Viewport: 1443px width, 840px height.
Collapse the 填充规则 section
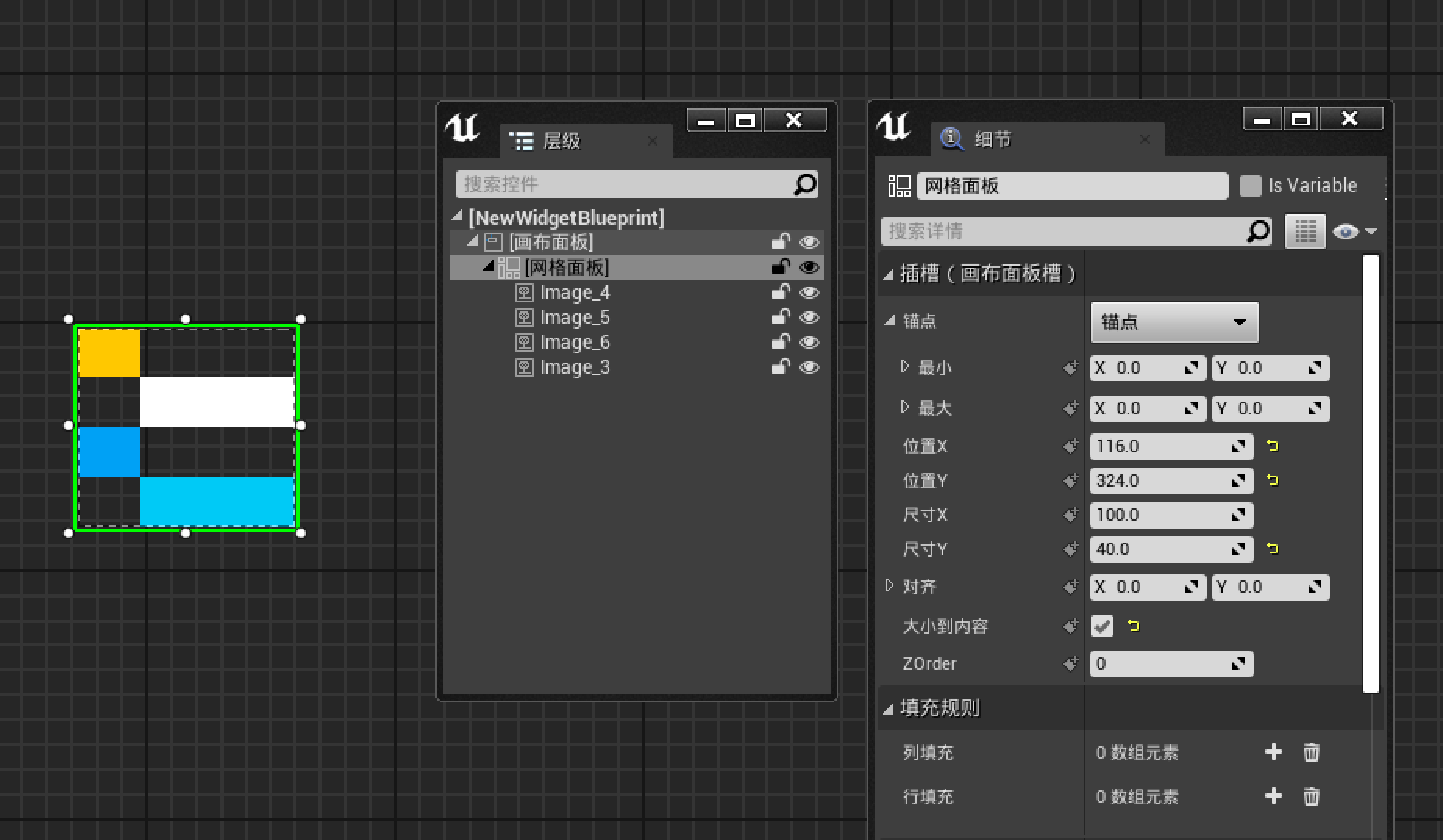pyautogui.click(x=888, y=710)
